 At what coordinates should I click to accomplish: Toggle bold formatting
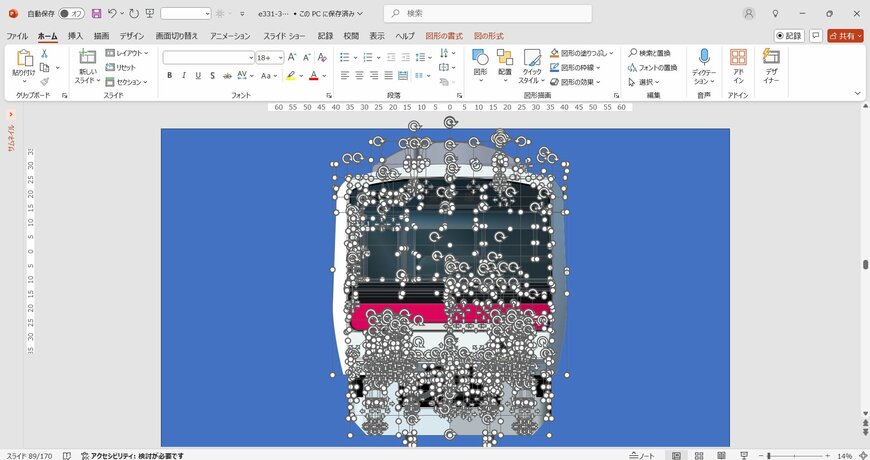pos(170,75)
